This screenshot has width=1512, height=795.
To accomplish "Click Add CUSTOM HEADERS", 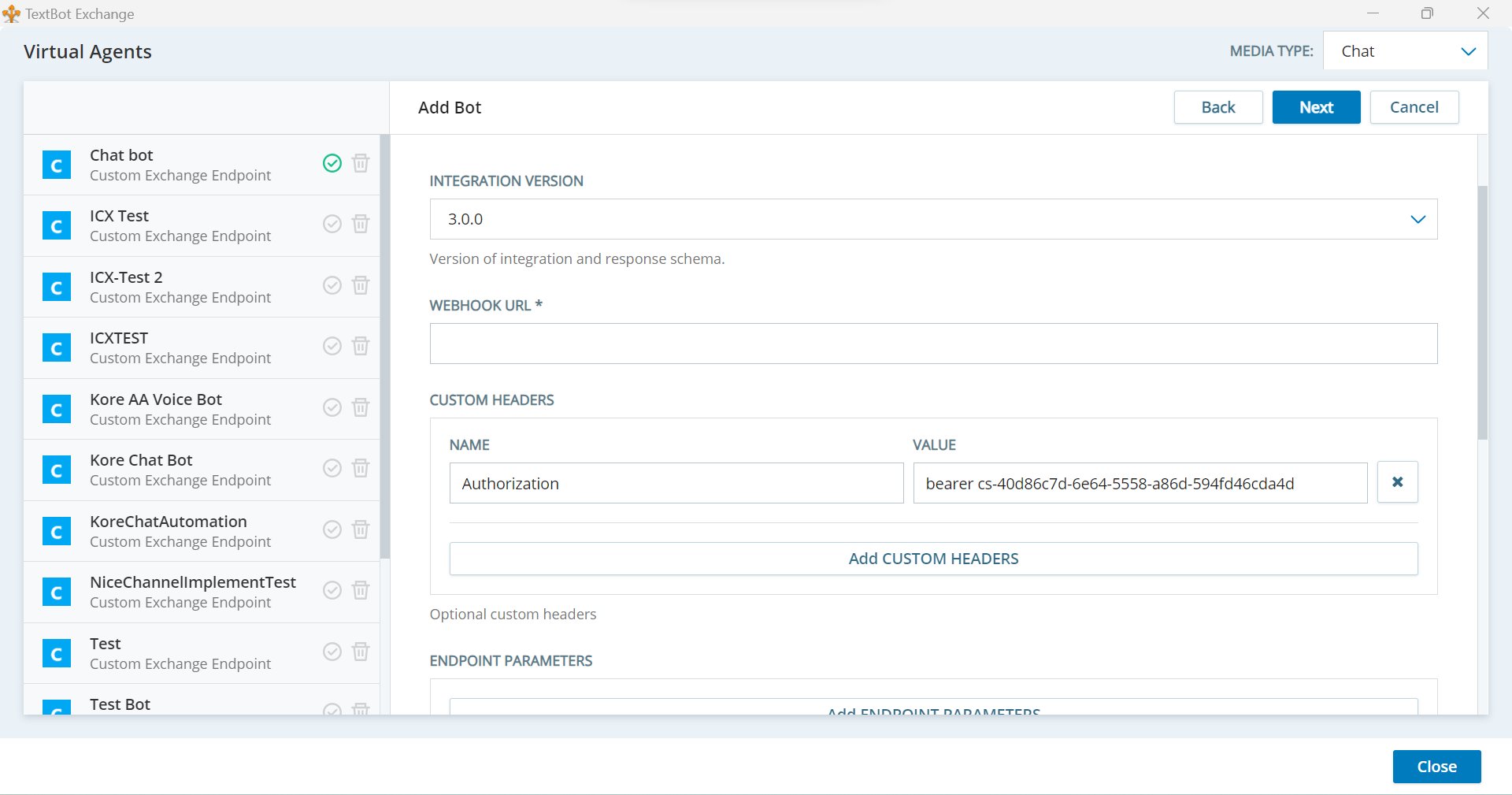I will click(933, 558).
